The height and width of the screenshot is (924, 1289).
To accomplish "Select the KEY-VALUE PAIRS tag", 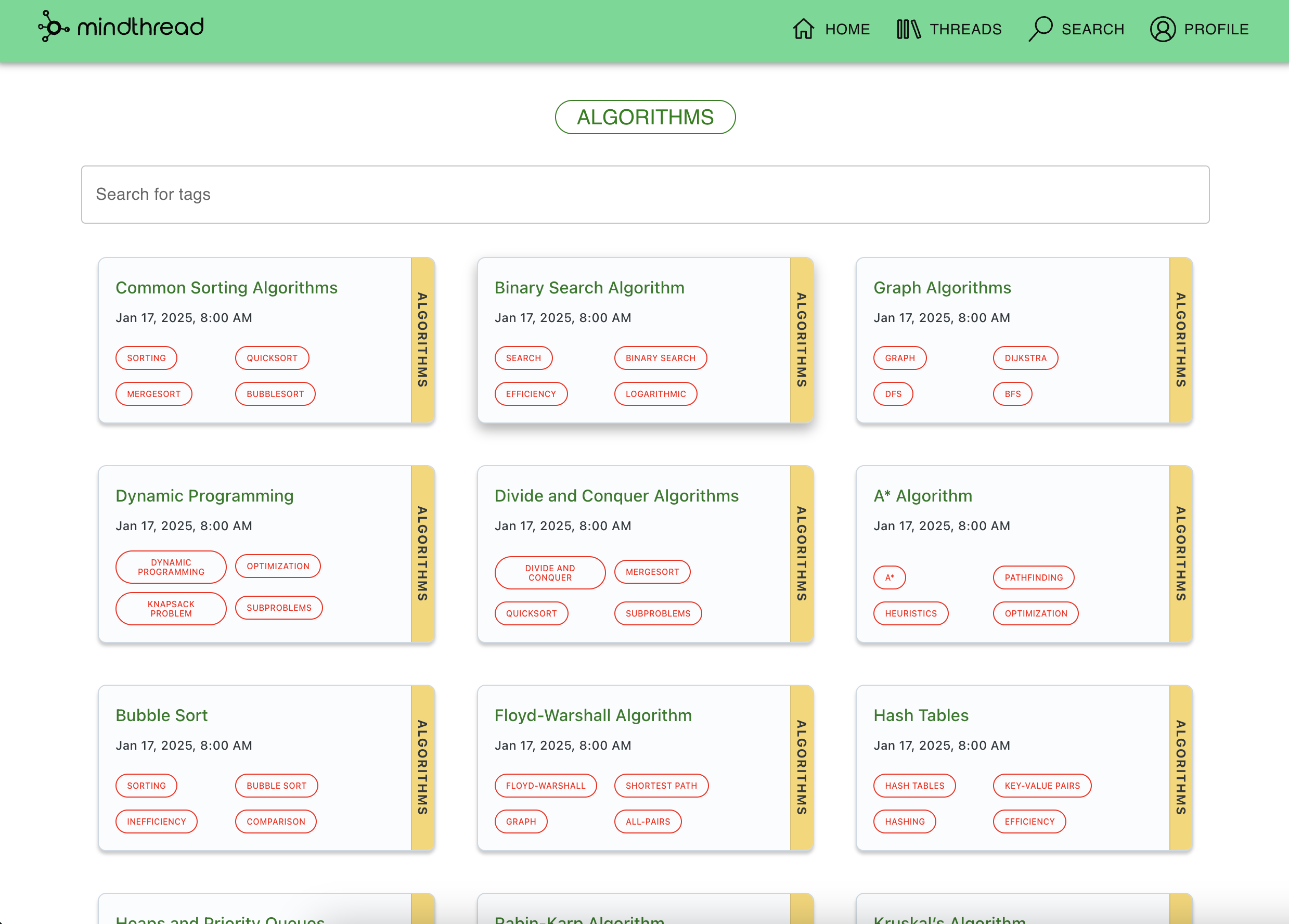I will click(x=1041, y=786).
